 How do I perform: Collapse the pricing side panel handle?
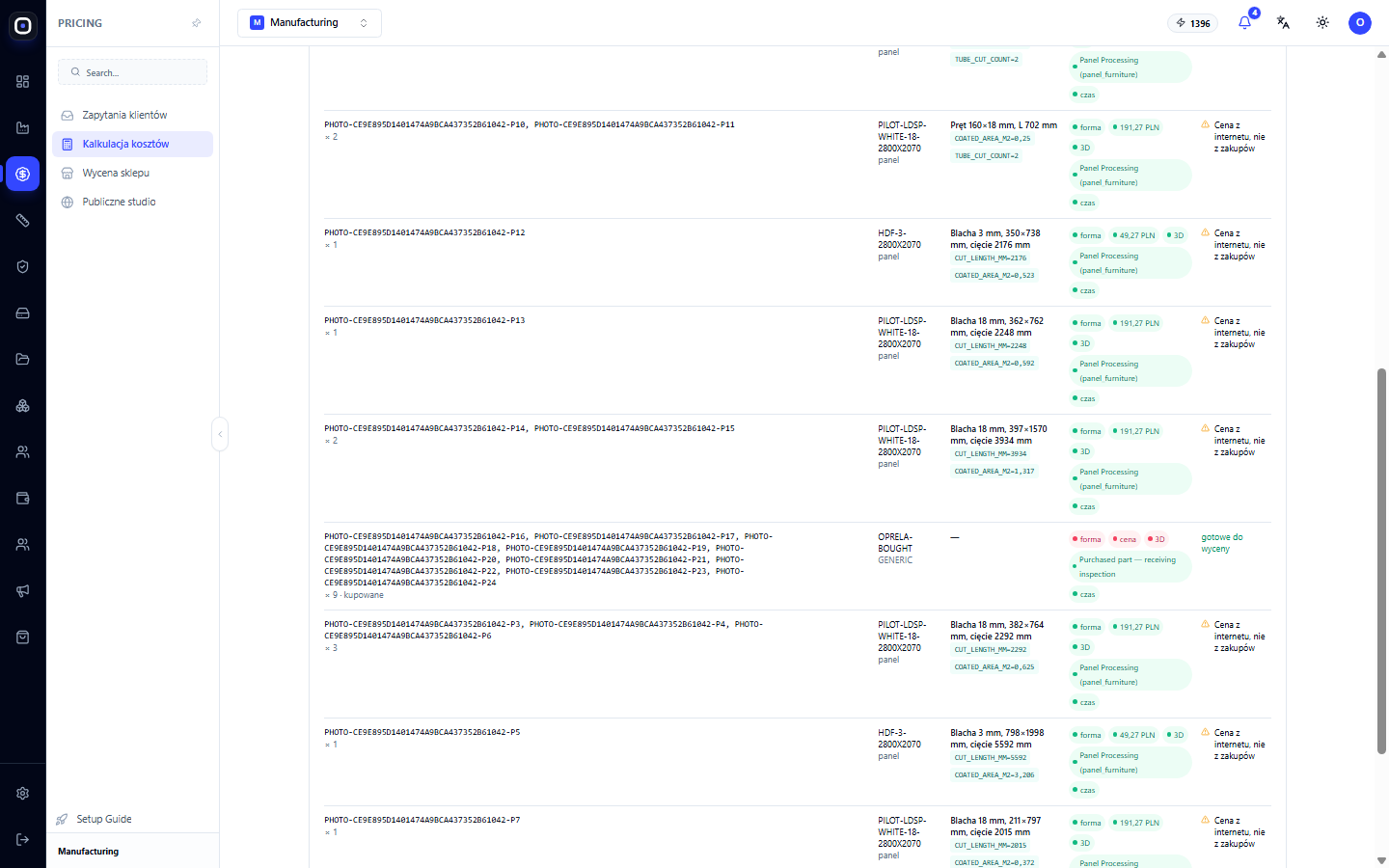[x=220, y=434]
